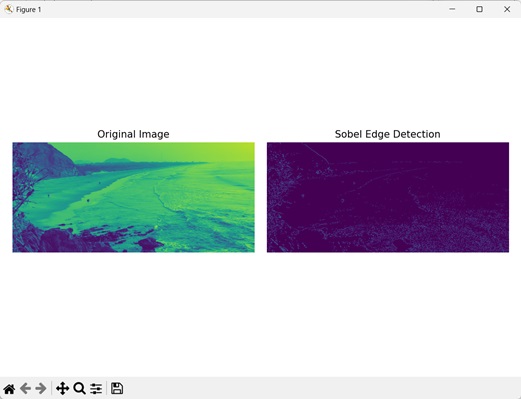
Task: Close the Figure 1 window
Action: [507, 9]
